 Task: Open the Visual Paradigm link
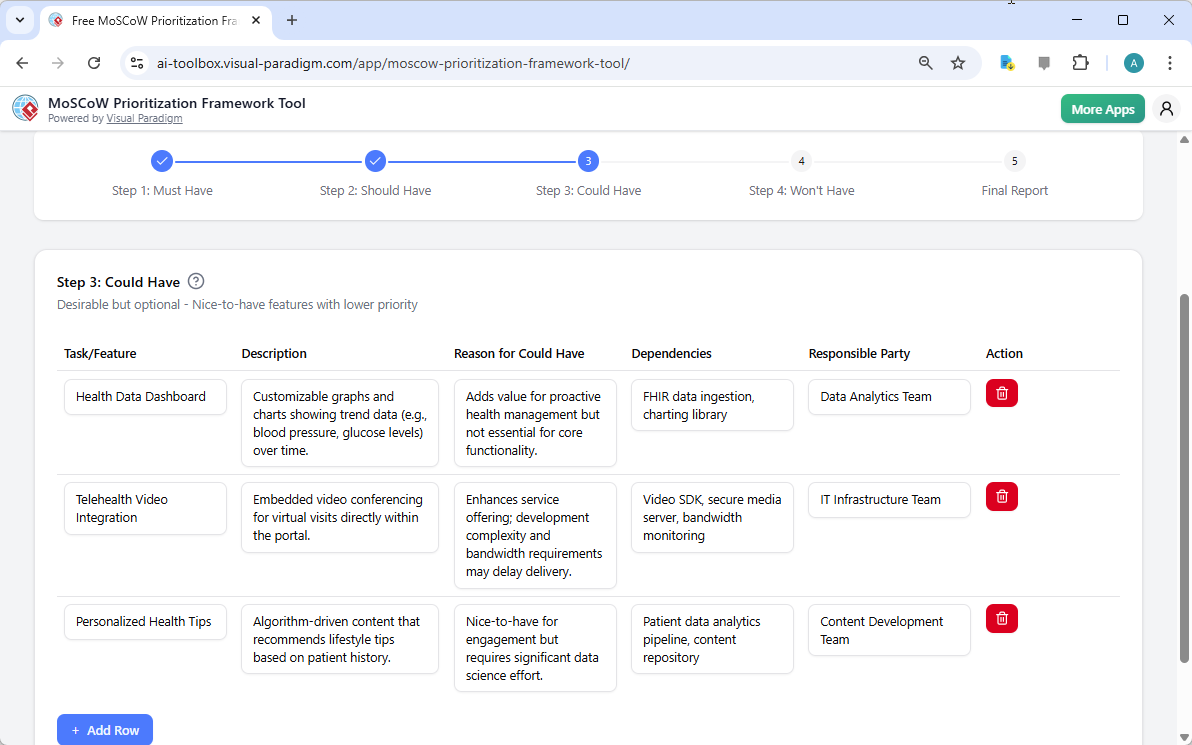(x=144, y=118)
